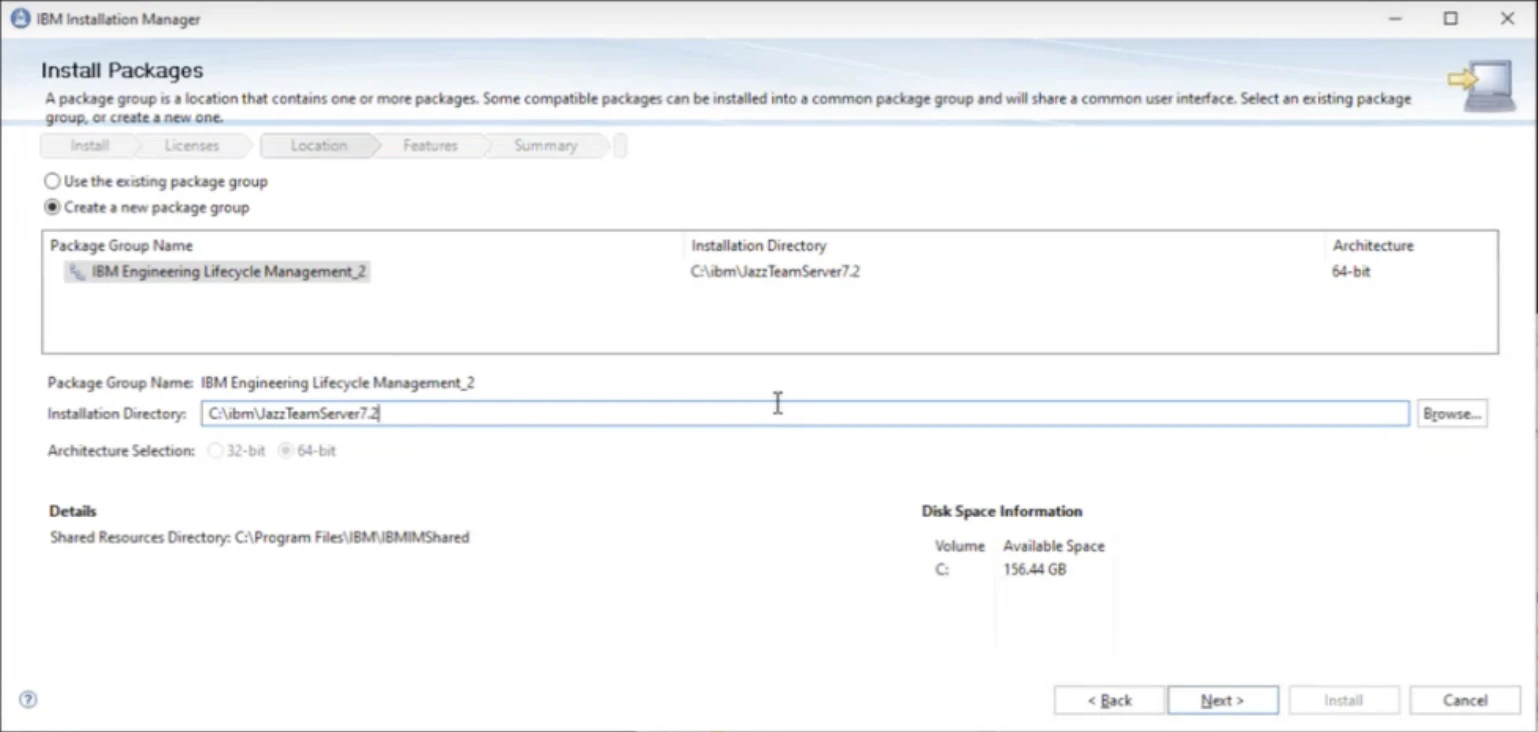The width and height of the screenshot is (1538, 732).
Task: Cancel the package installation
Action: 1465,700
